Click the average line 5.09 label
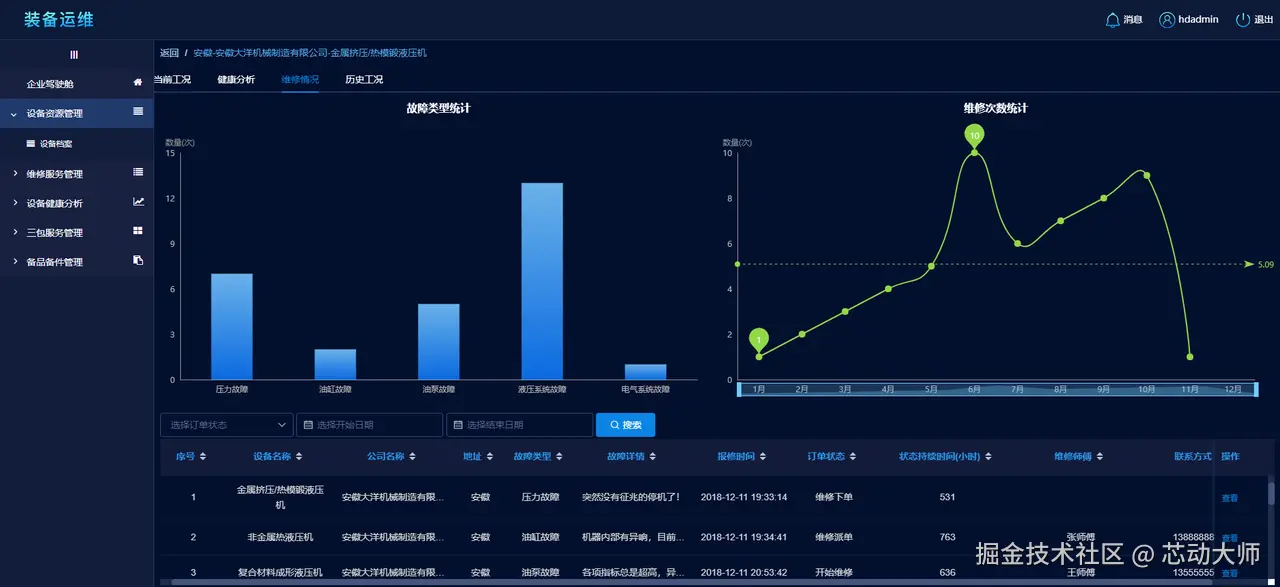1280x587 pixels. coord(1266,264)
